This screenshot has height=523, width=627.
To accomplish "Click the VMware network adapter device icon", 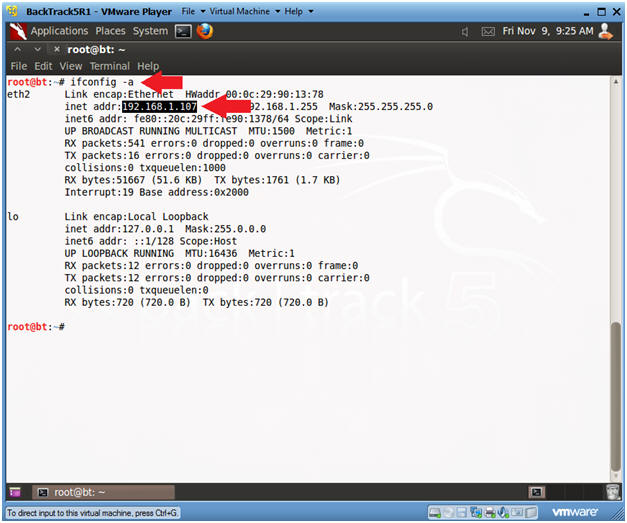I will click(x=476, y=513).
